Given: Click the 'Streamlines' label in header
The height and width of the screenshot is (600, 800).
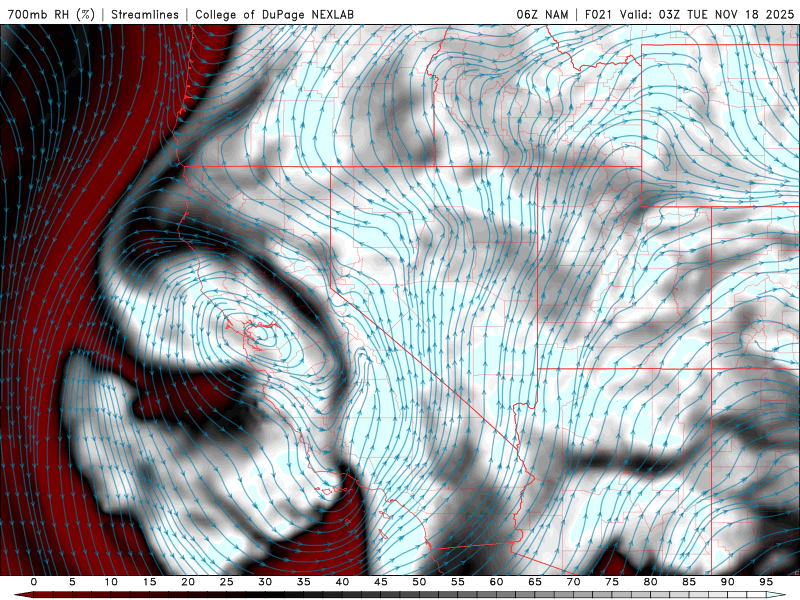Looking at the screenshot, I should click(x=145, y=14).
